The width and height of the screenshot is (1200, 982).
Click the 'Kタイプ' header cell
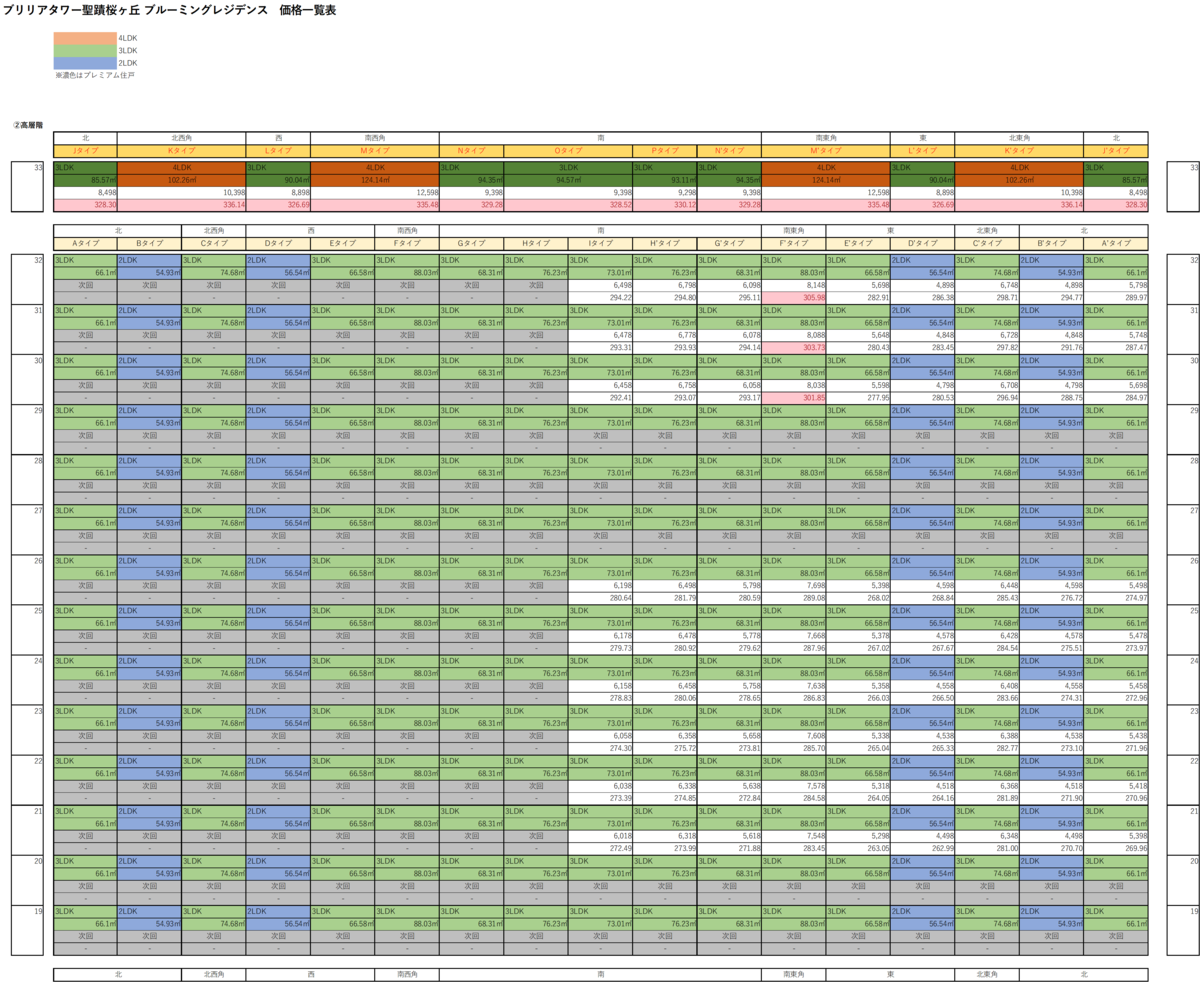click(x=181, y=150)
